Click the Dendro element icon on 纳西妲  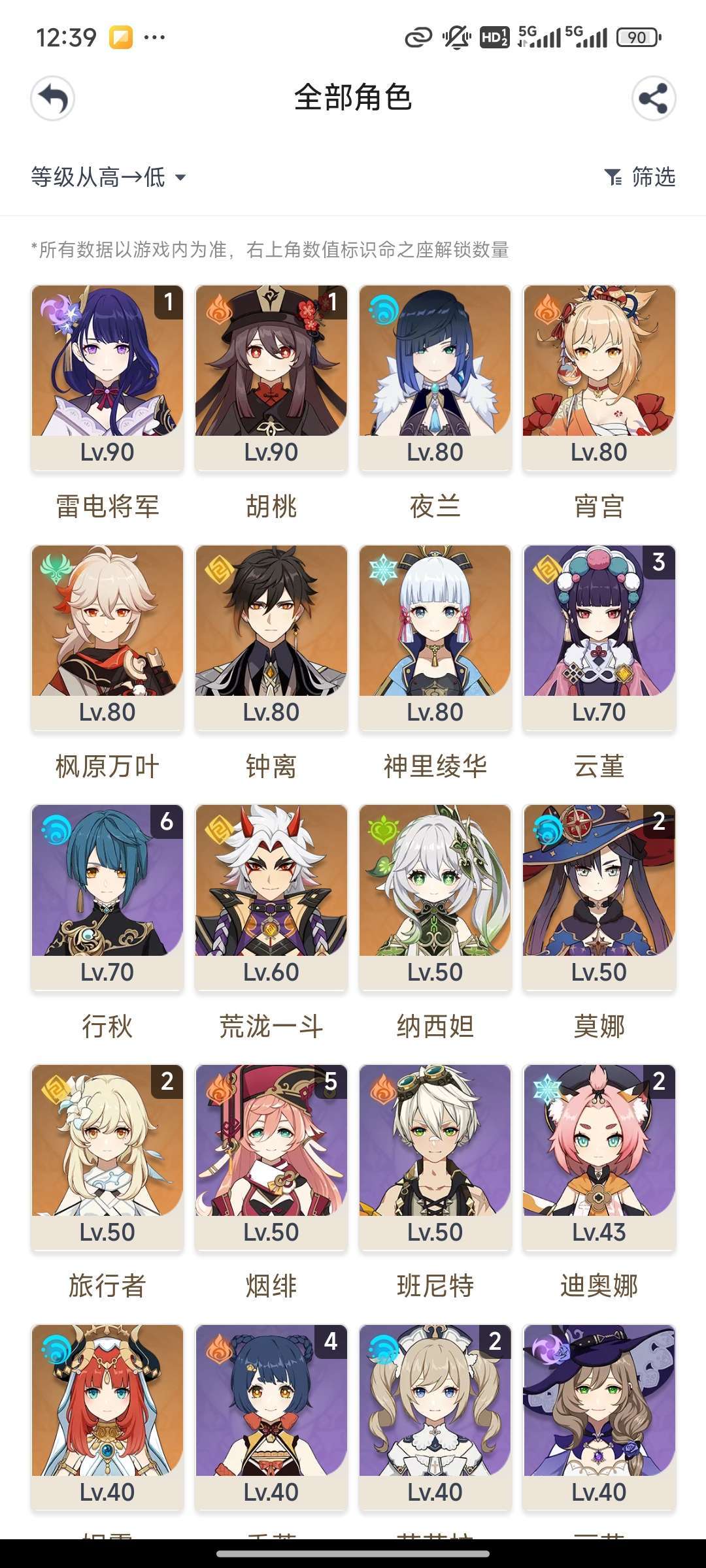tap(383, 830)
